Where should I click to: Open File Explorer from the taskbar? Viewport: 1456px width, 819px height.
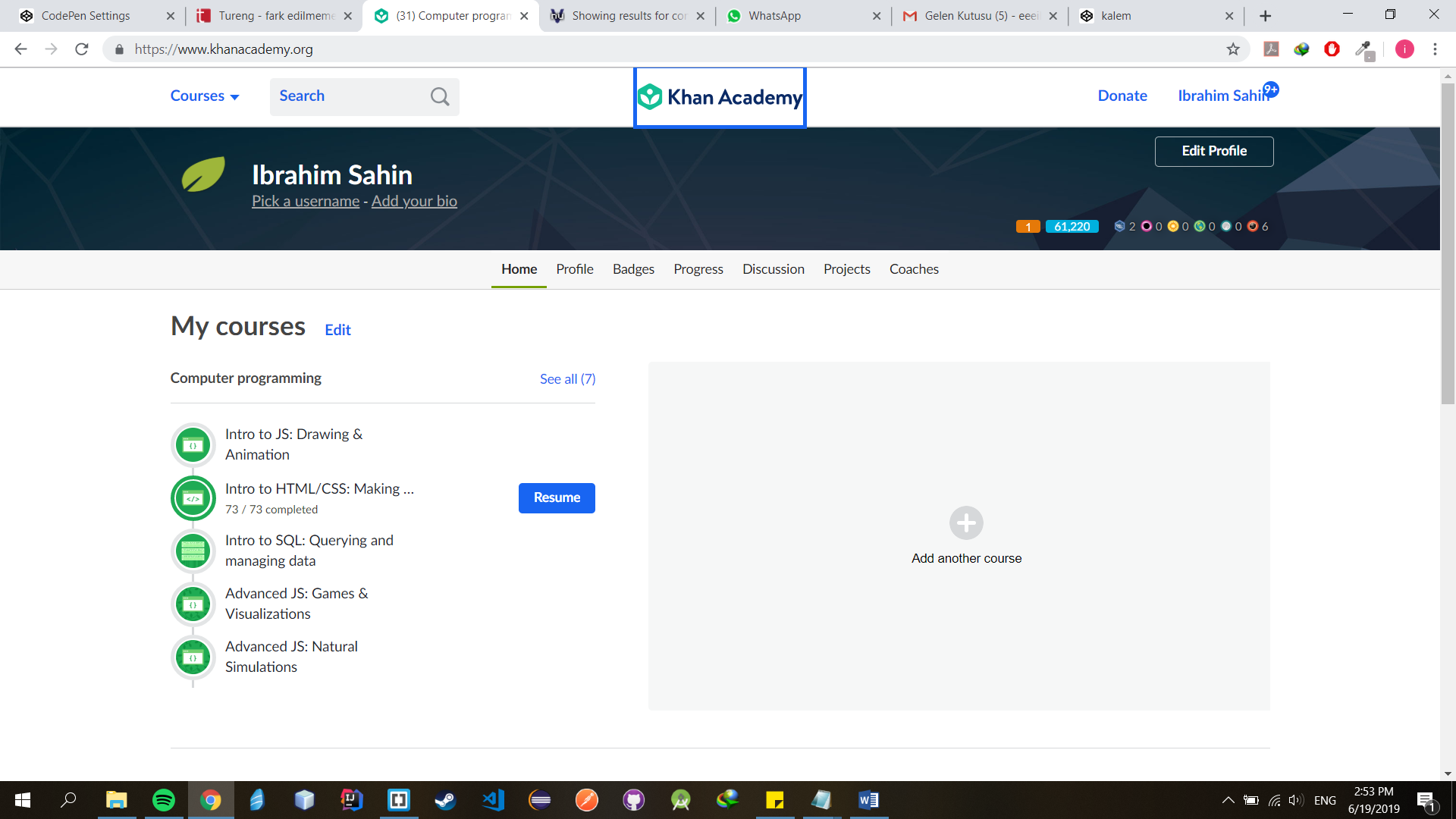pyautogui.click(x=117, y=800)
